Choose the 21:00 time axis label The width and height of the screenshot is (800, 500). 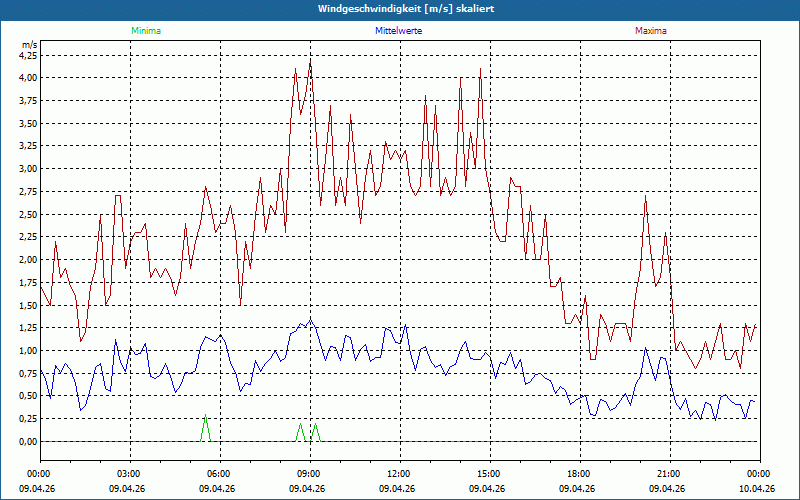[668, 473]
